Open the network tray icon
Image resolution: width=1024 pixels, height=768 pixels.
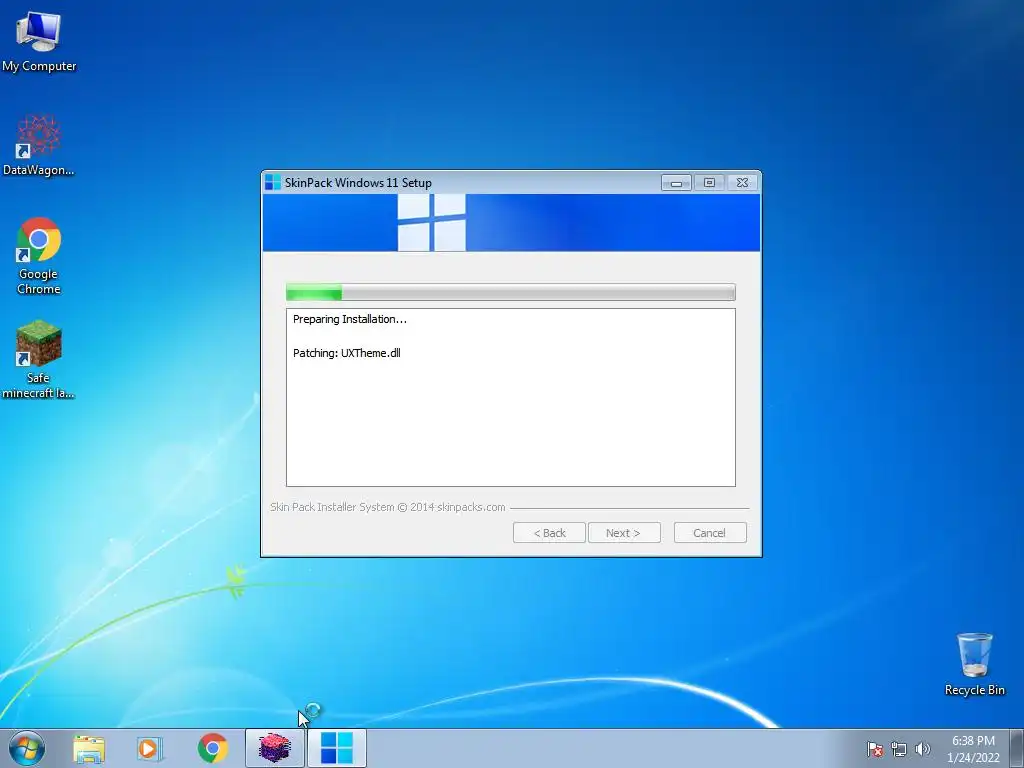pyautogui.click(x=899, y=749)
